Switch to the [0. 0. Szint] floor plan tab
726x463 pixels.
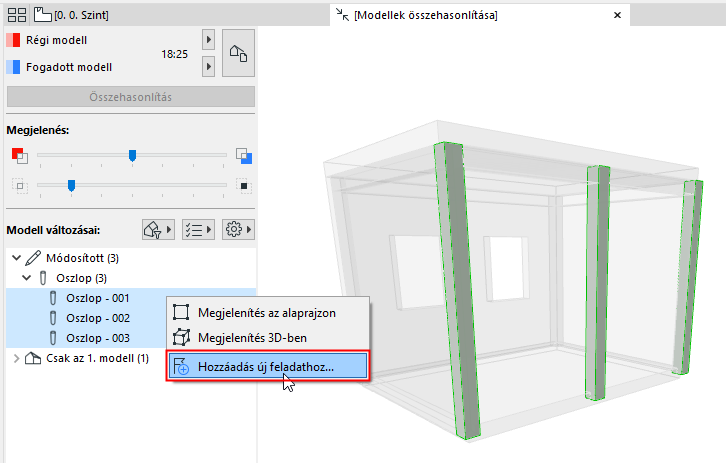72,15
